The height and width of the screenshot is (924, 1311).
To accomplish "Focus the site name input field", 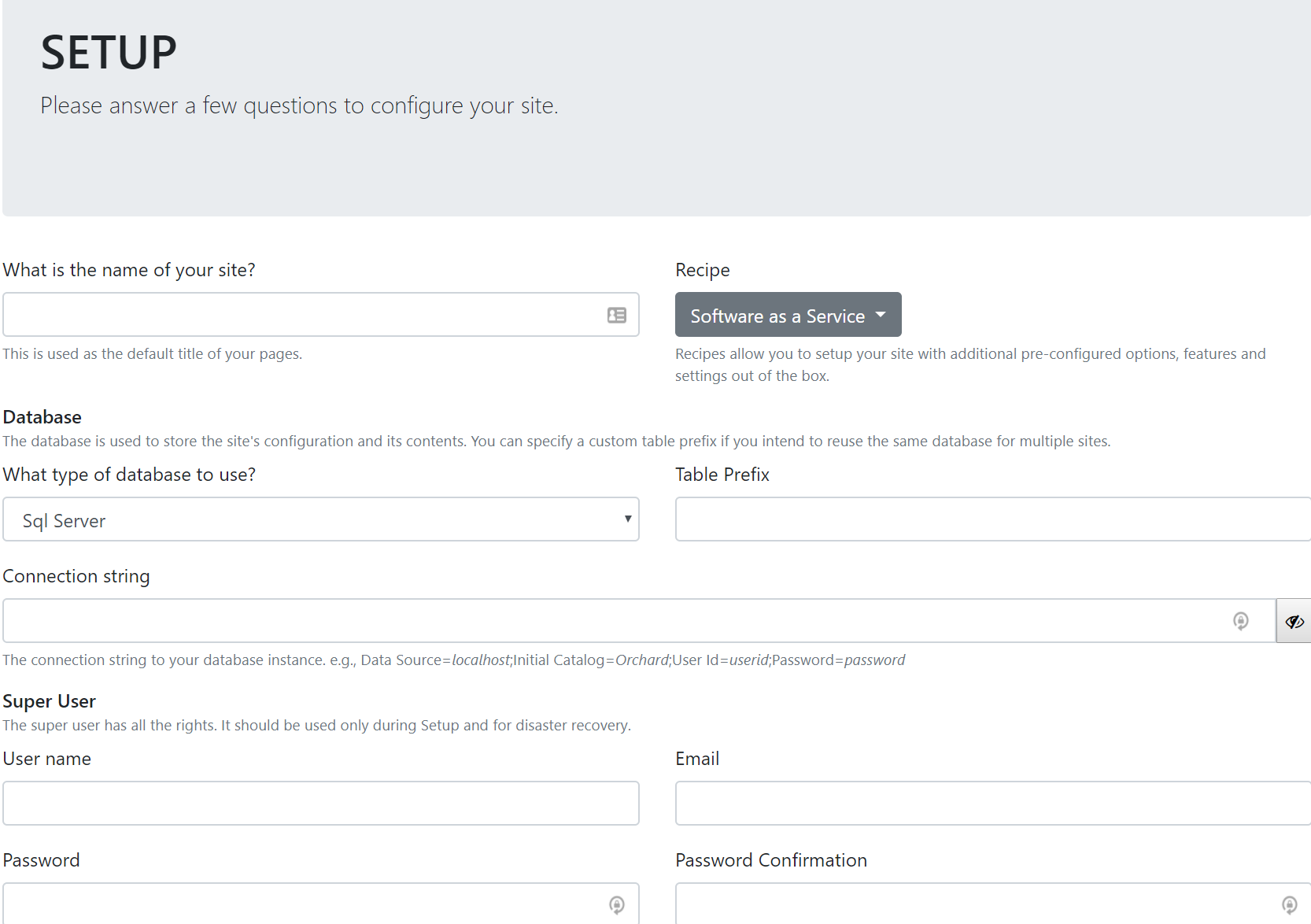I will tap(307, 314).
